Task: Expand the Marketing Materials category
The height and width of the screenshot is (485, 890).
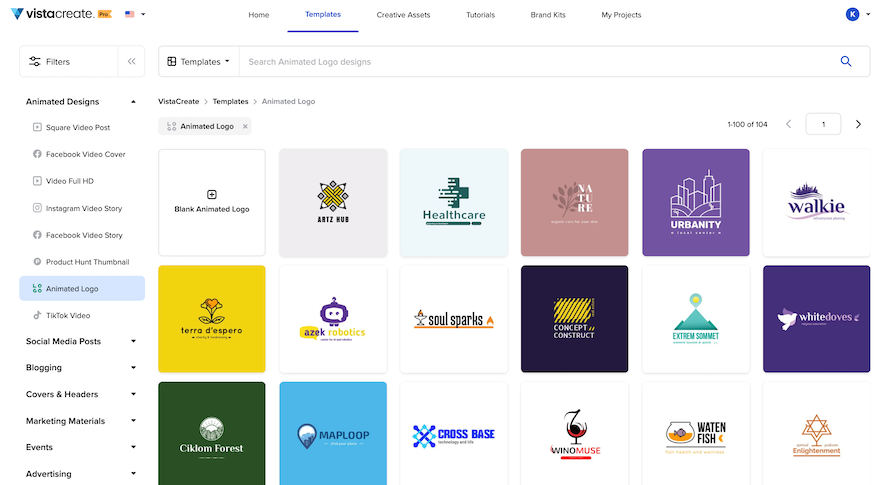Action: point(81,421)
